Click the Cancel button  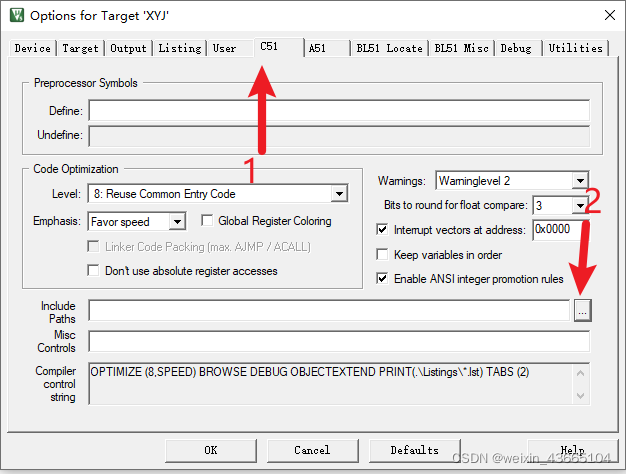click(312, 450)
